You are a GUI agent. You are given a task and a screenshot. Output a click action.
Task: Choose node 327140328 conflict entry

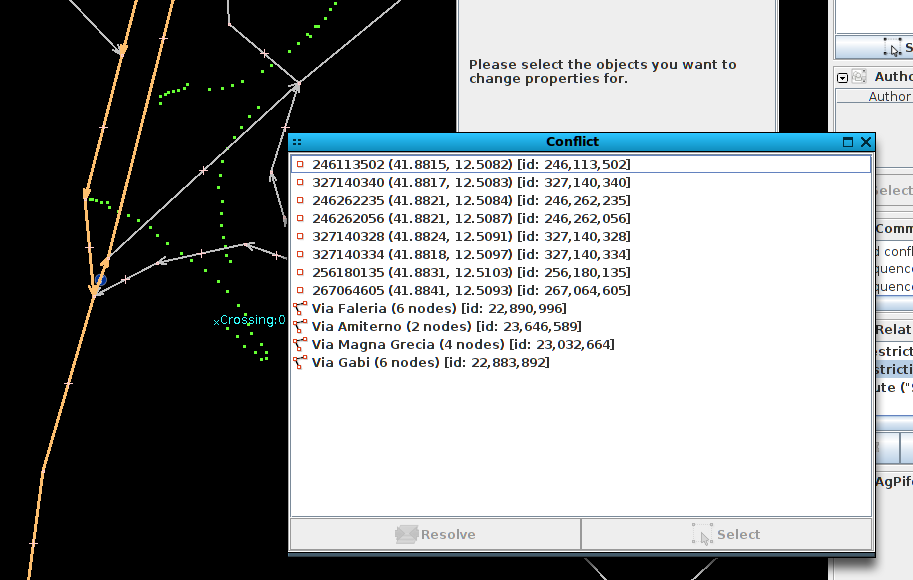point(471,237)
